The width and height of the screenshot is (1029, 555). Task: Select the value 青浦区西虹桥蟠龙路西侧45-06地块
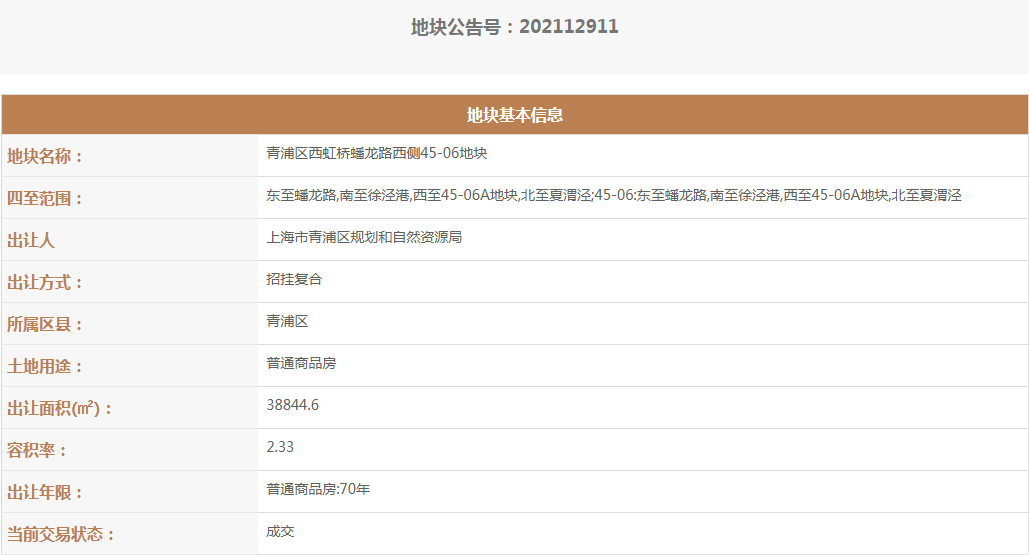(377, 154)
